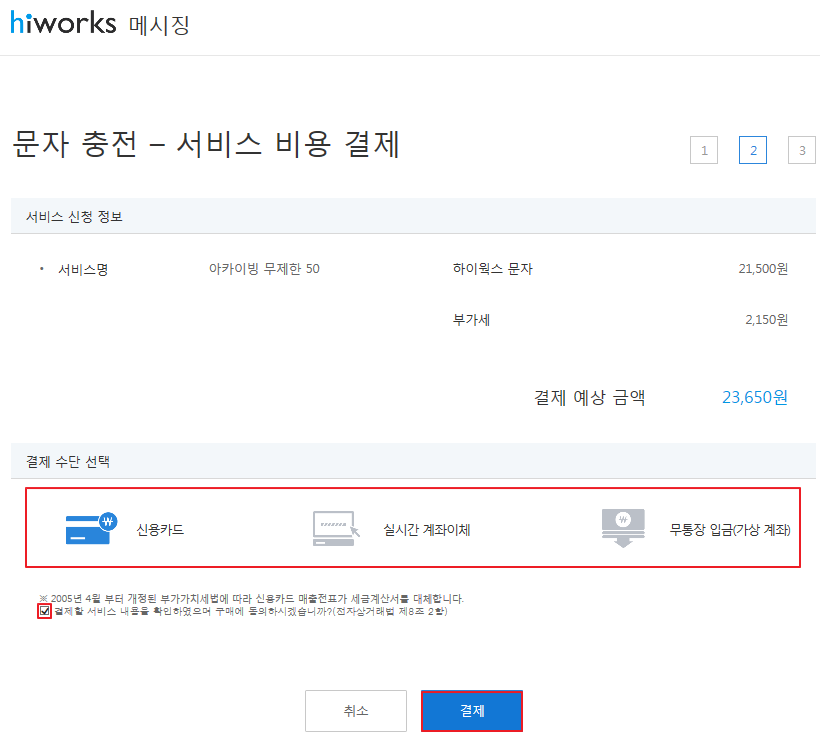Choose 신용카드 payment label
The height and width of the screenshot is (737, 820).
click(x=160, y=530)
